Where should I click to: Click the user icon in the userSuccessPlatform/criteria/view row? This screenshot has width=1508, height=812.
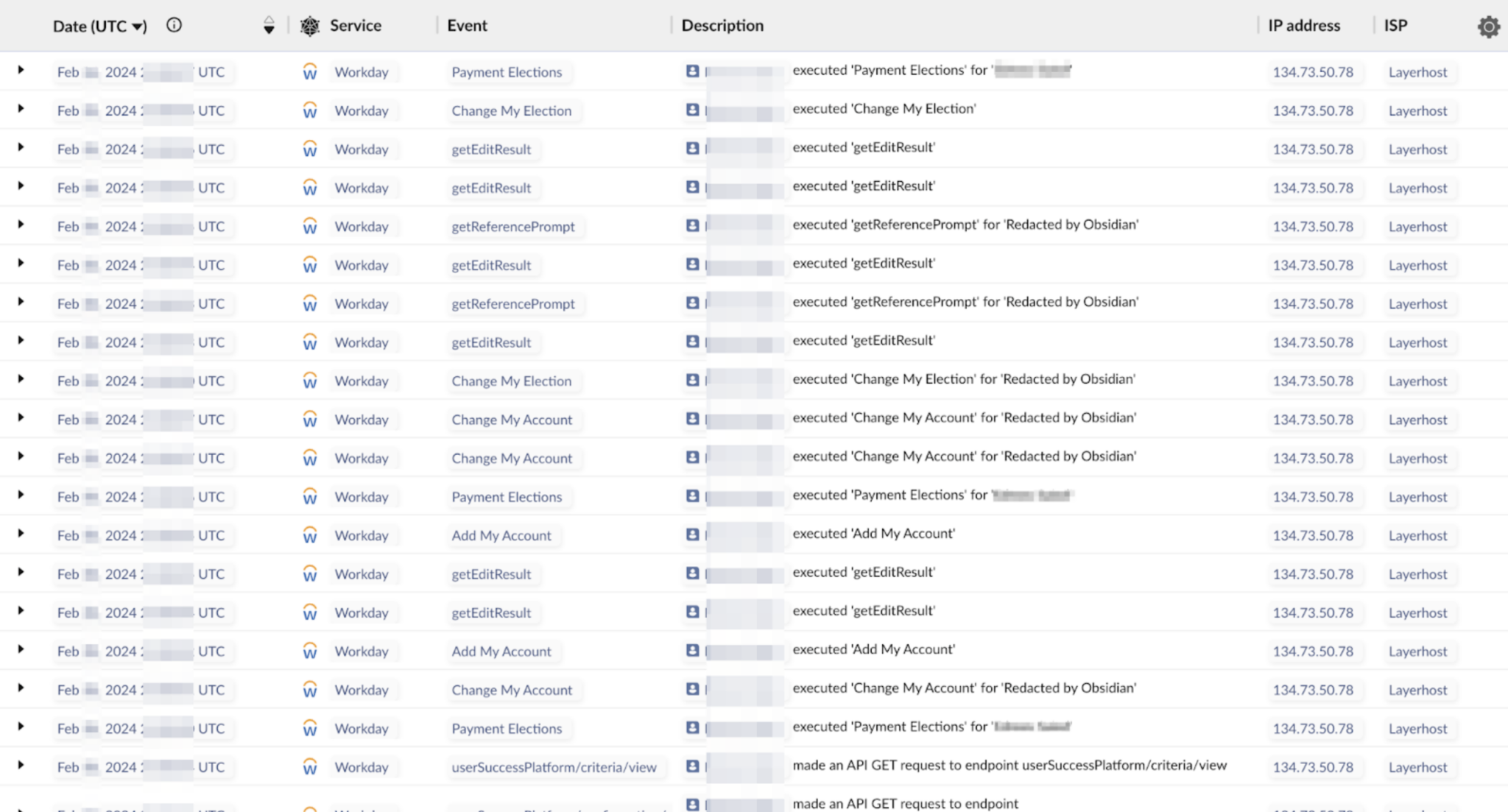click(692, 766)
